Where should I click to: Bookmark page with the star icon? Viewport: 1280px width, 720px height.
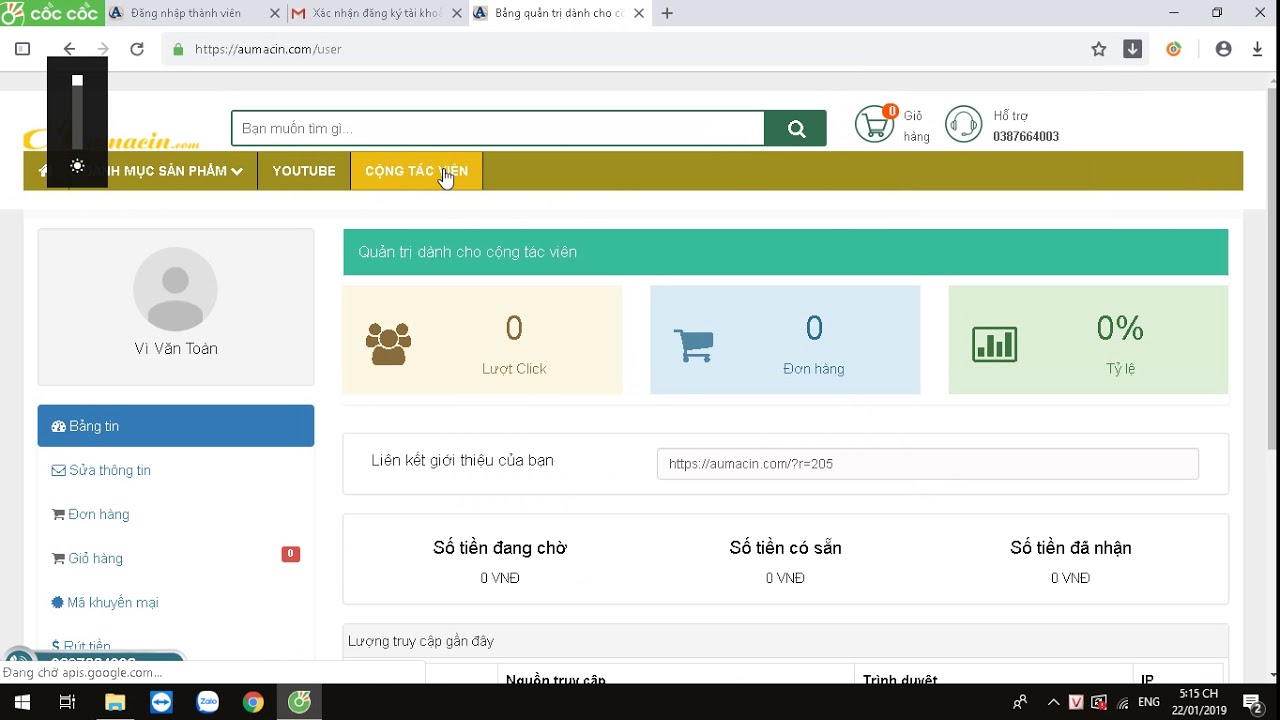(1099, 49)
